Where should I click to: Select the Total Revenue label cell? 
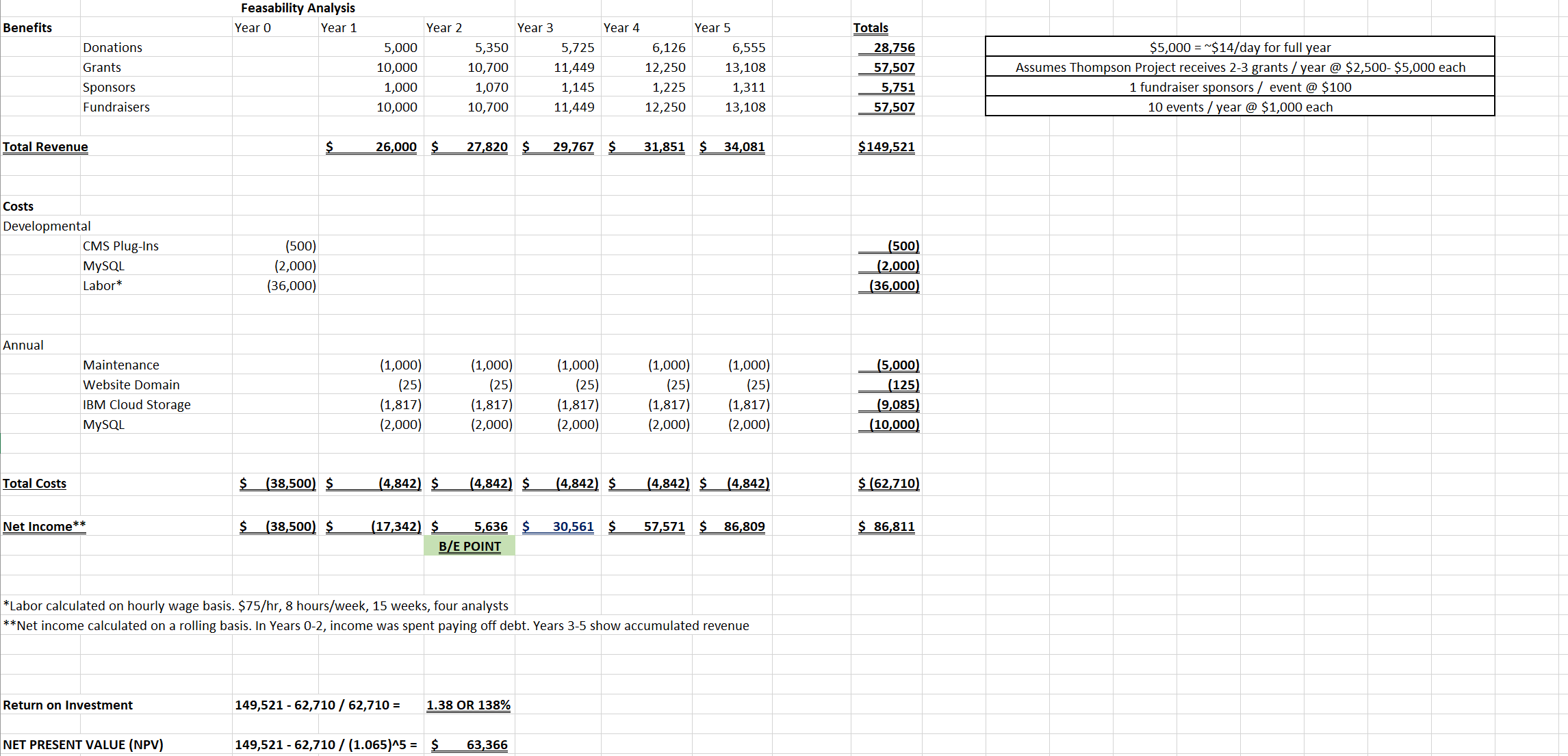pos(45,147)
